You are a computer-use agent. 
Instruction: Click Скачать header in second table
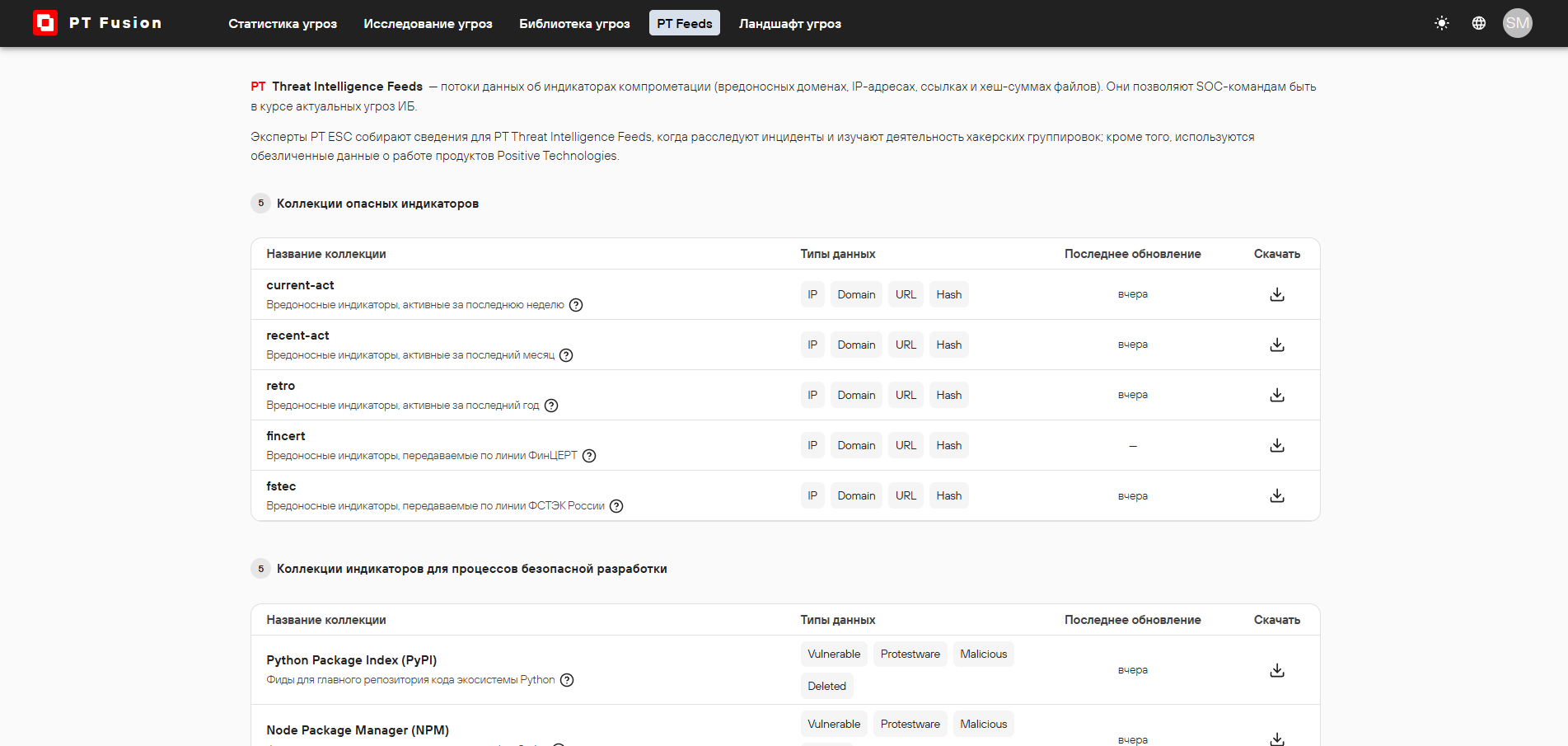pyautogui.click(x=1276, y=620)
